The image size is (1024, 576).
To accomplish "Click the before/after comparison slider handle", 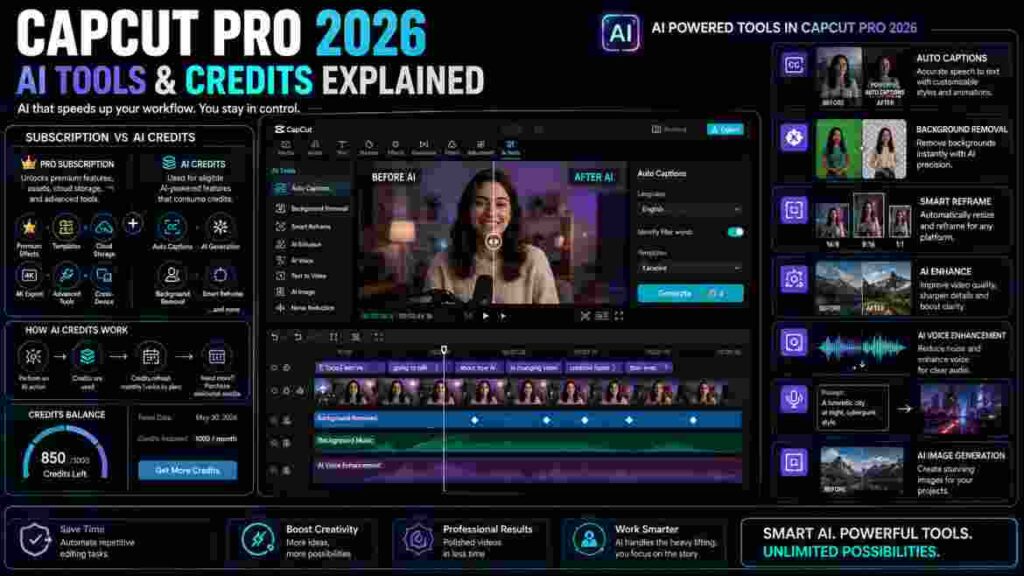I will click(494, 242).
